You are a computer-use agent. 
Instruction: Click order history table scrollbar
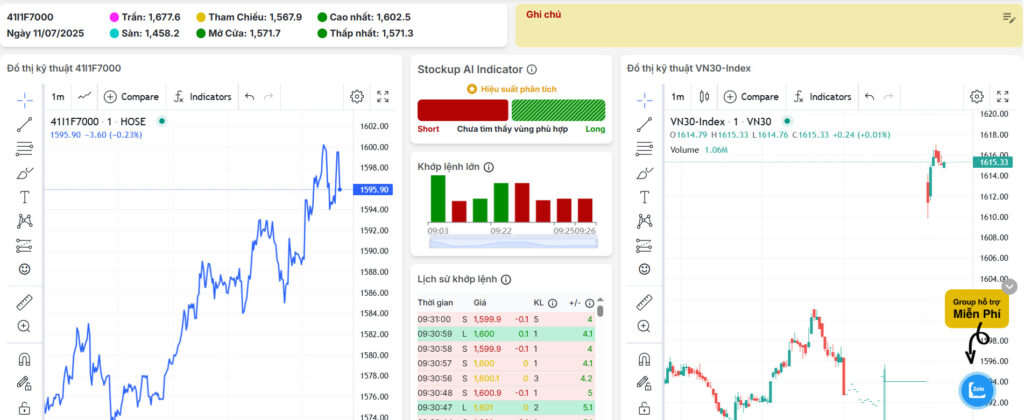point(600,310)
